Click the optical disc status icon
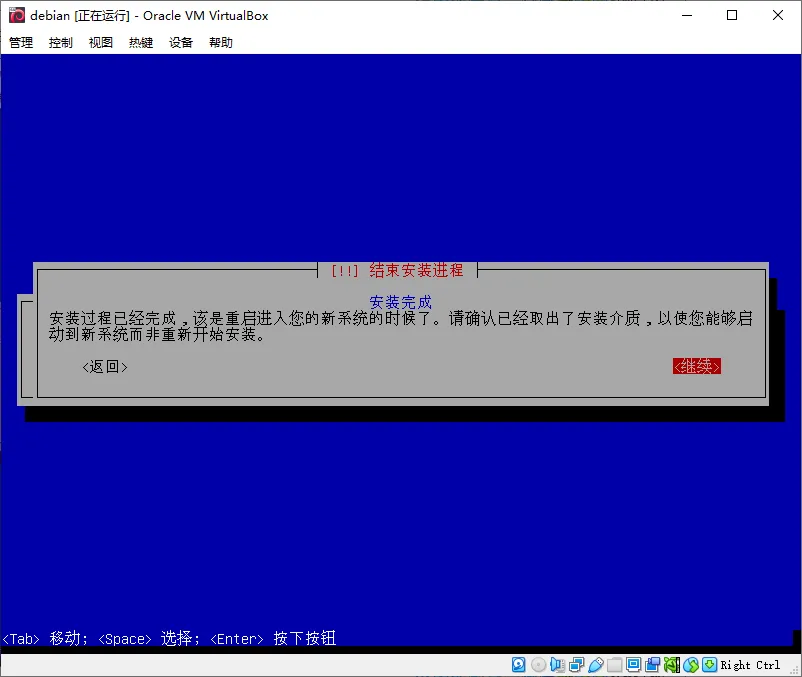 pyautogui.click(x=538, y=665)
